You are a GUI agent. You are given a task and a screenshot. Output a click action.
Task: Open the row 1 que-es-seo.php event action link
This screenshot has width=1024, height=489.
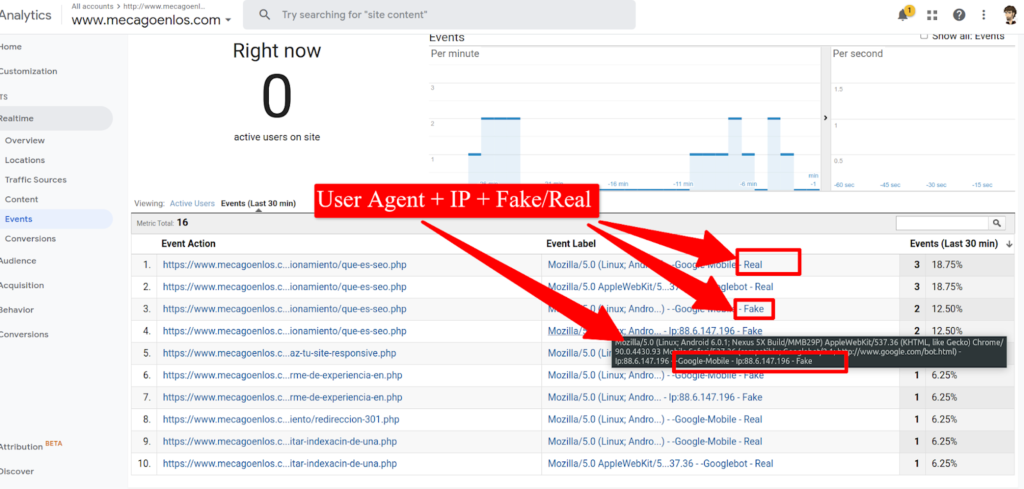pyautogui.click(x=285, y=265)
